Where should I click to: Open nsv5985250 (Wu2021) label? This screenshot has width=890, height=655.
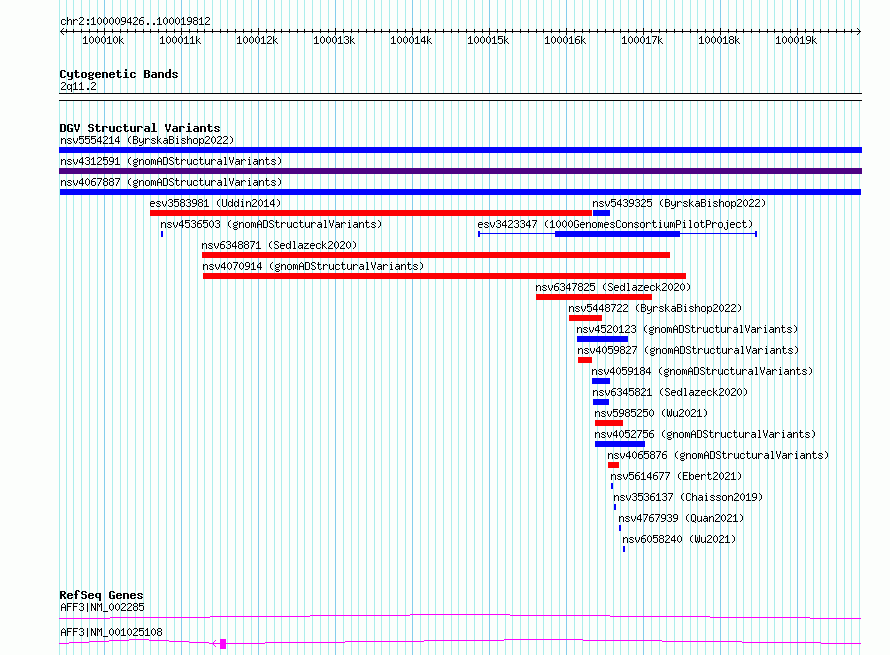(x=651, y=413)
